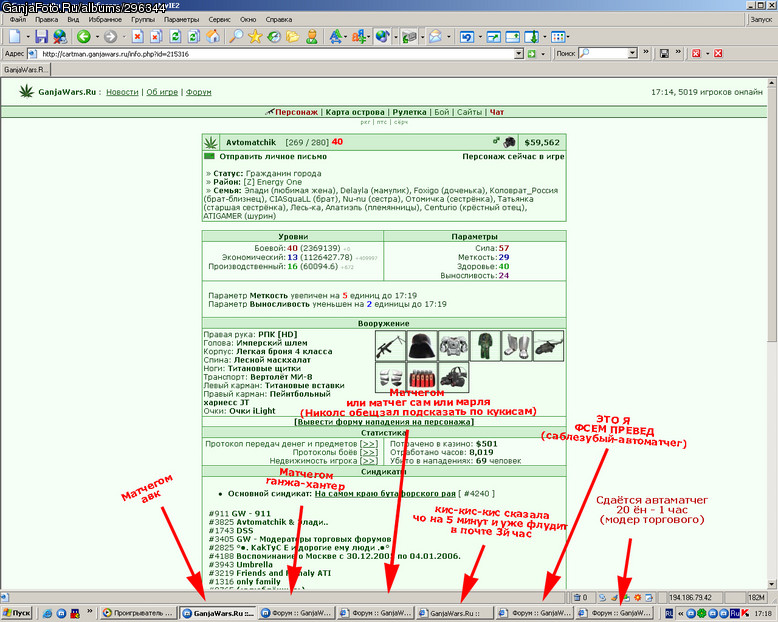778x622 pixels.
Task: Open the Поиск search box dropdown
Action: pyautogui.click(x=632, y=53)
